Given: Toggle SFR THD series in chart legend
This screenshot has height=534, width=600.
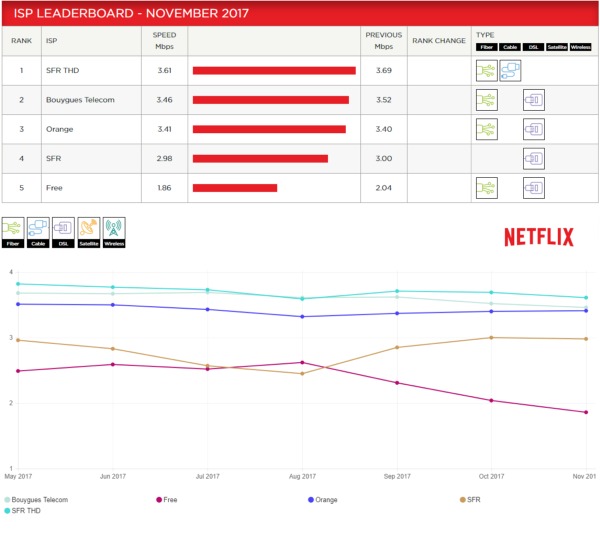Looking at the screenshot, I should click(x=23, y=511).
